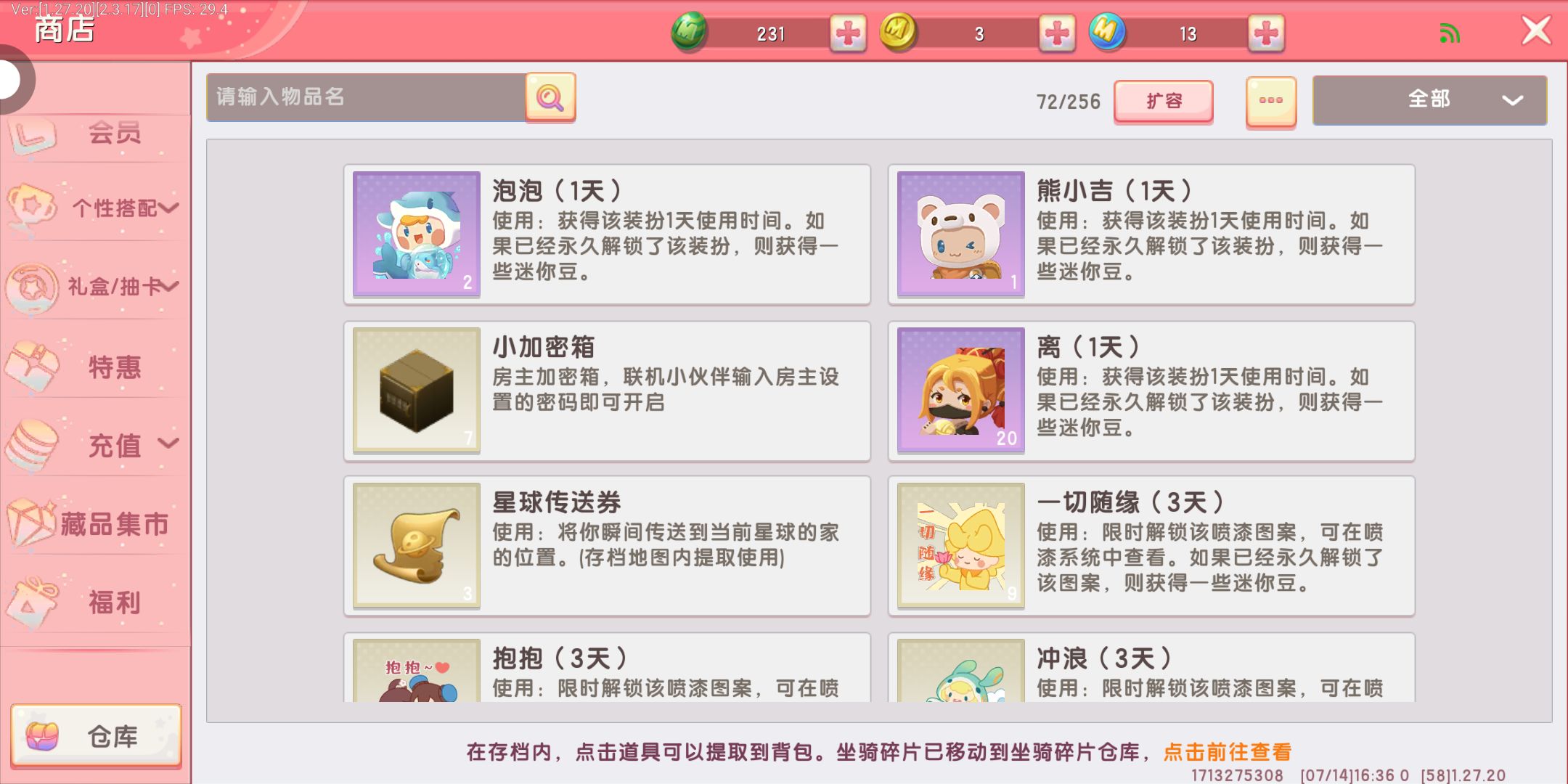Image resolution: width=1568 pixels, height=784 pixels.
Task: Click the 扩容 expand capacity button
Action: [1164, 102]
